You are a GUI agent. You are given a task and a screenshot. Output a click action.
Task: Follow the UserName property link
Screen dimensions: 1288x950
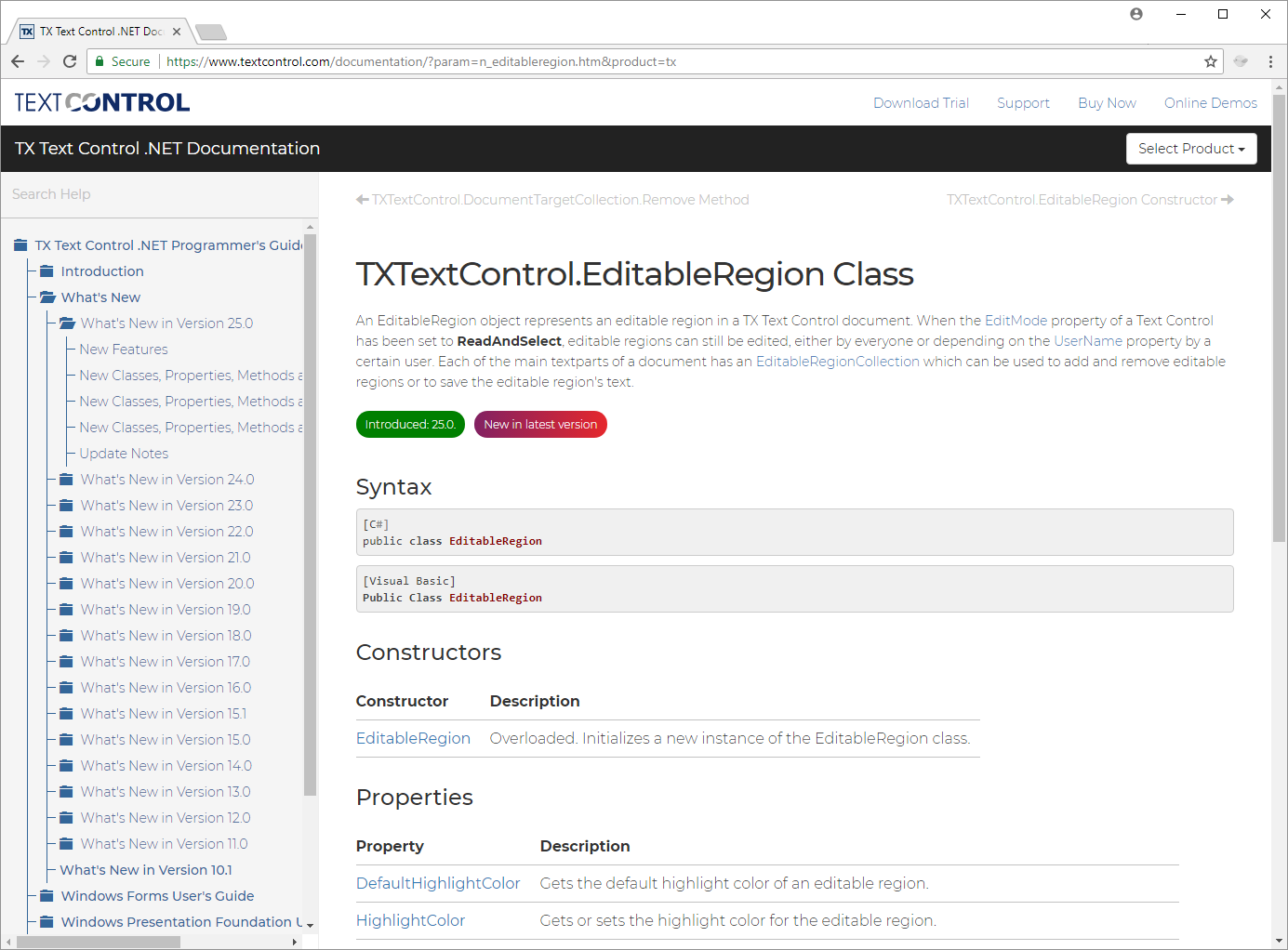[1088, 341]
